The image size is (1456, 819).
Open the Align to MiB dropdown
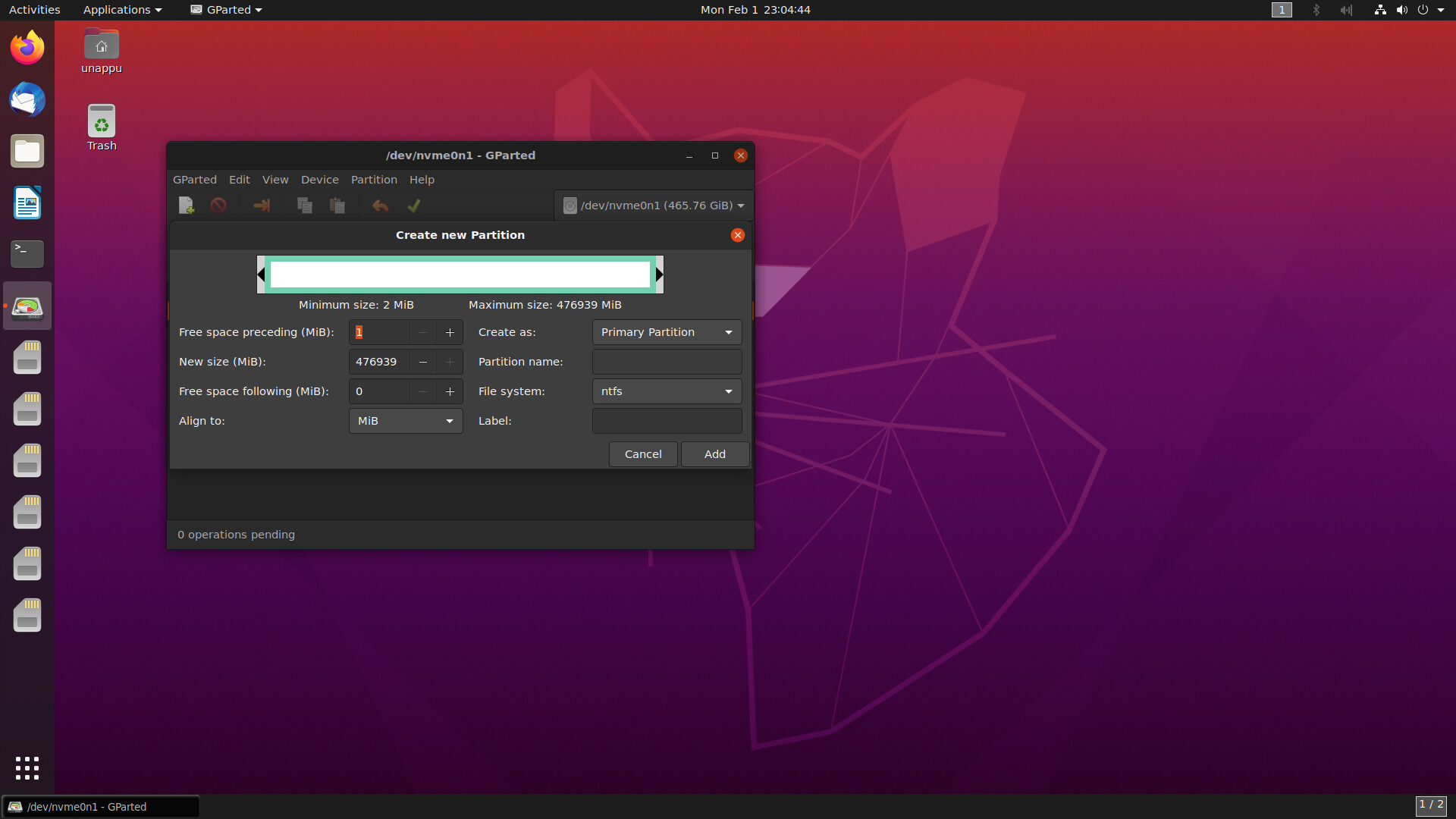pos(406,421)
